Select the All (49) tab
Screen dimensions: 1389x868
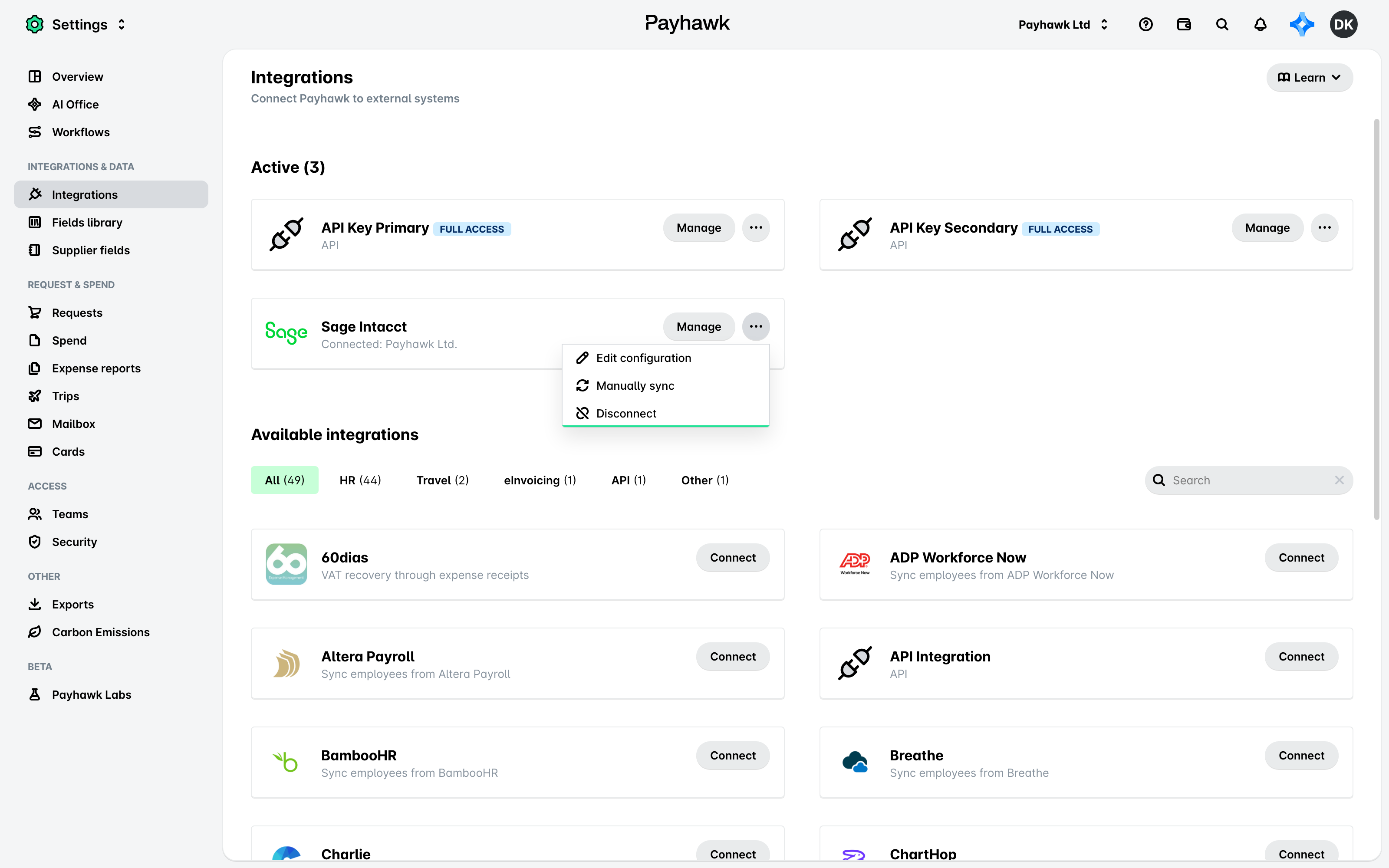click(285, 480)
